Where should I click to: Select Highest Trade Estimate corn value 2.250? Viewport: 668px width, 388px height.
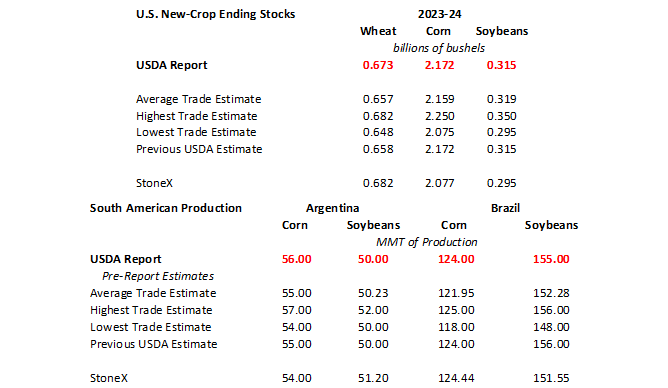pyautogui.click(x=439, y=116)
